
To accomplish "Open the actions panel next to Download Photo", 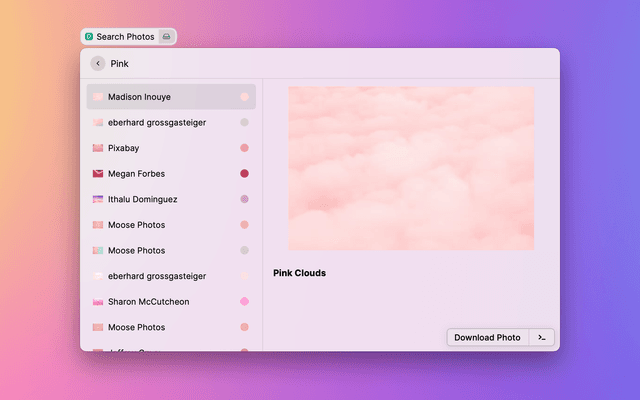I will pyautogui.click(x=541, y=338).
